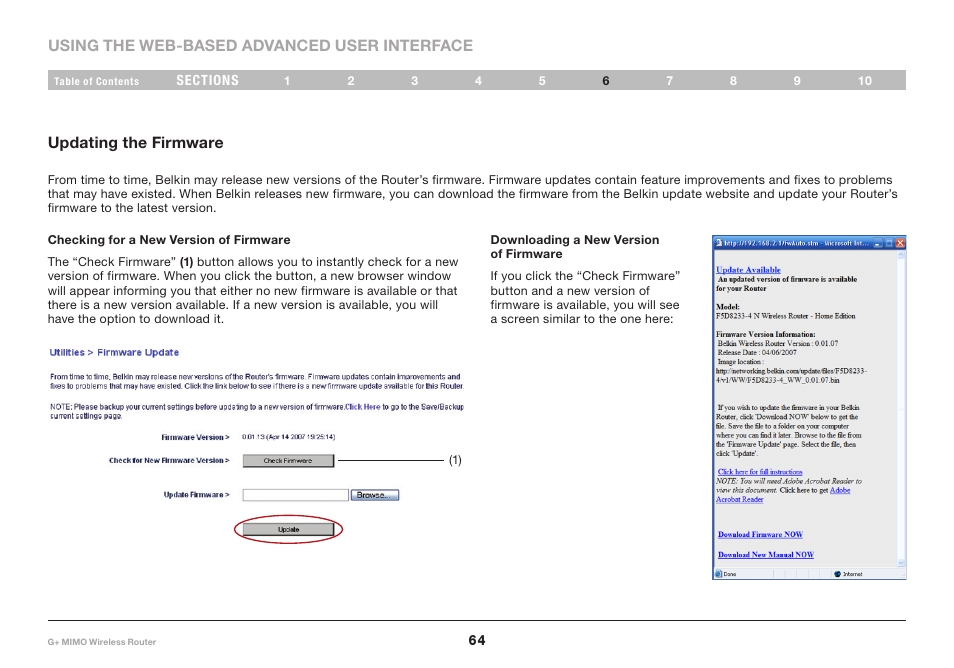Click the Update button
This screenshot has width=954, height=668.
(288, 529)
